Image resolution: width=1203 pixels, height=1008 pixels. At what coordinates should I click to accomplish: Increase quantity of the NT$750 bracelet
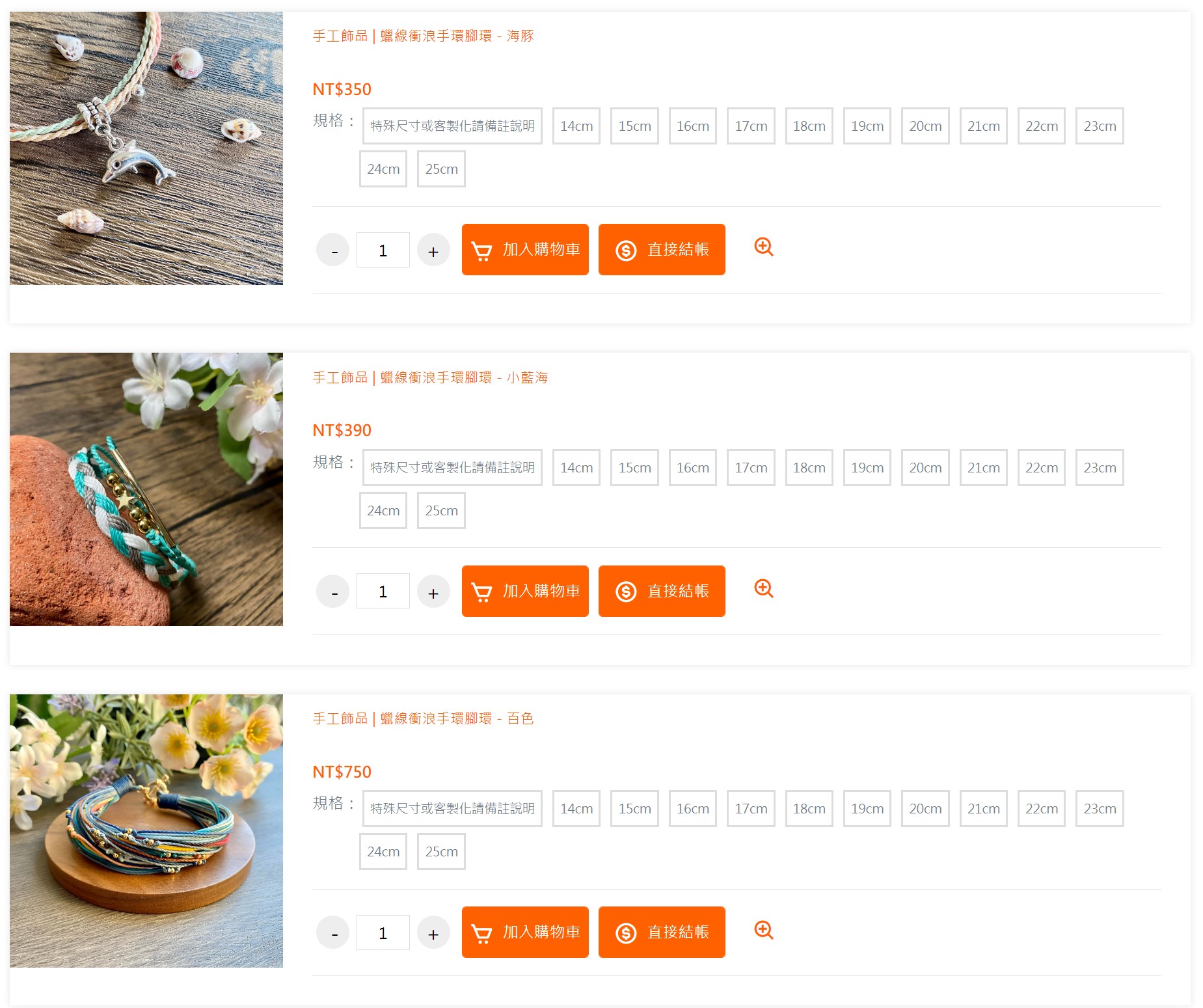point(433,933)
